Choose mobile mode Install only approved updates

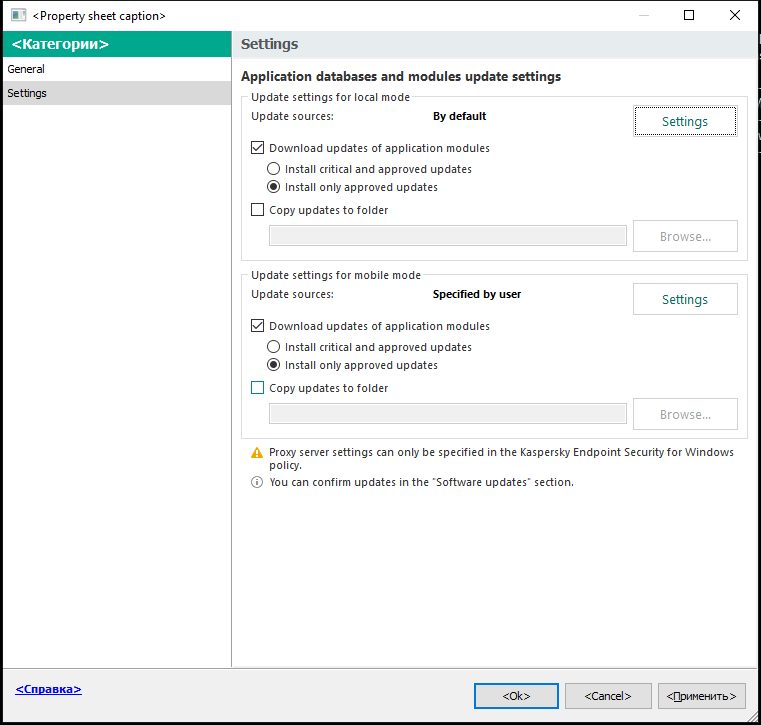point(274,365)
